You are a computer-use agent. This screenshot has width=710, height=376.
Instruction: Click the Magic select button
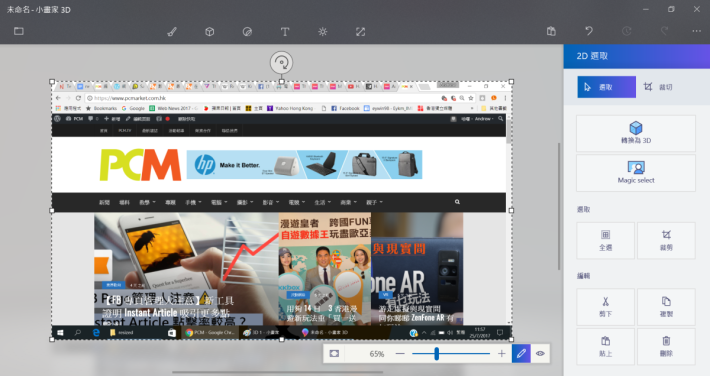pos(636,173)
